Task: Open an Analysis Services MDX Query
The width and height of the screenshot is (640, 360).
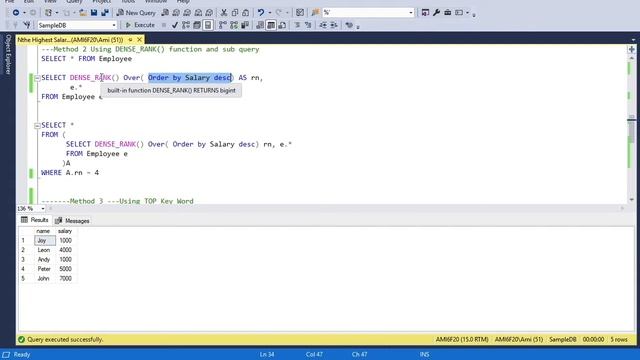Action: pos(176,13)
